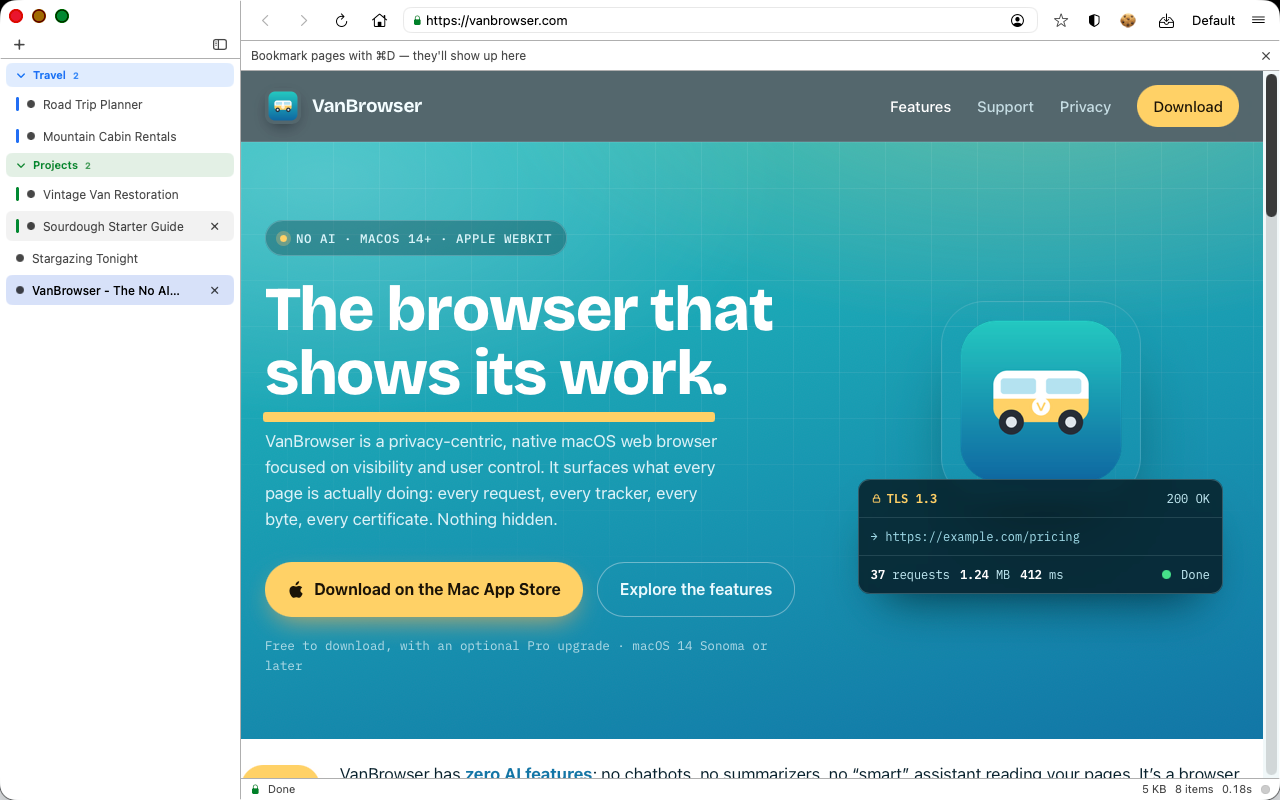Click the 37 requests text
Screen dimensions: 1280x800
coord(910,575)
